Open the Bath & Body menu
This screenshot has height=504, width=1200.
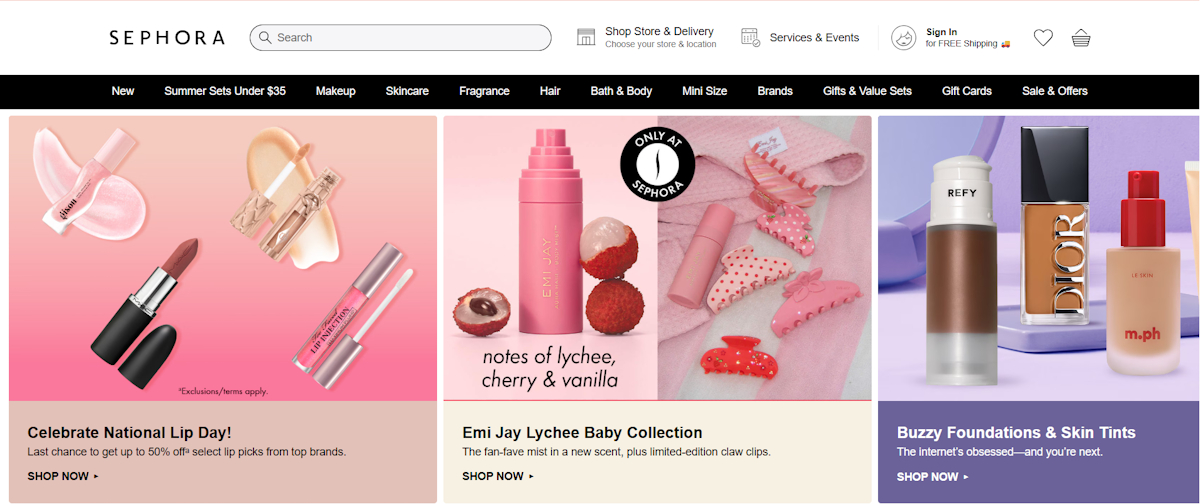(x=621, y=91)
